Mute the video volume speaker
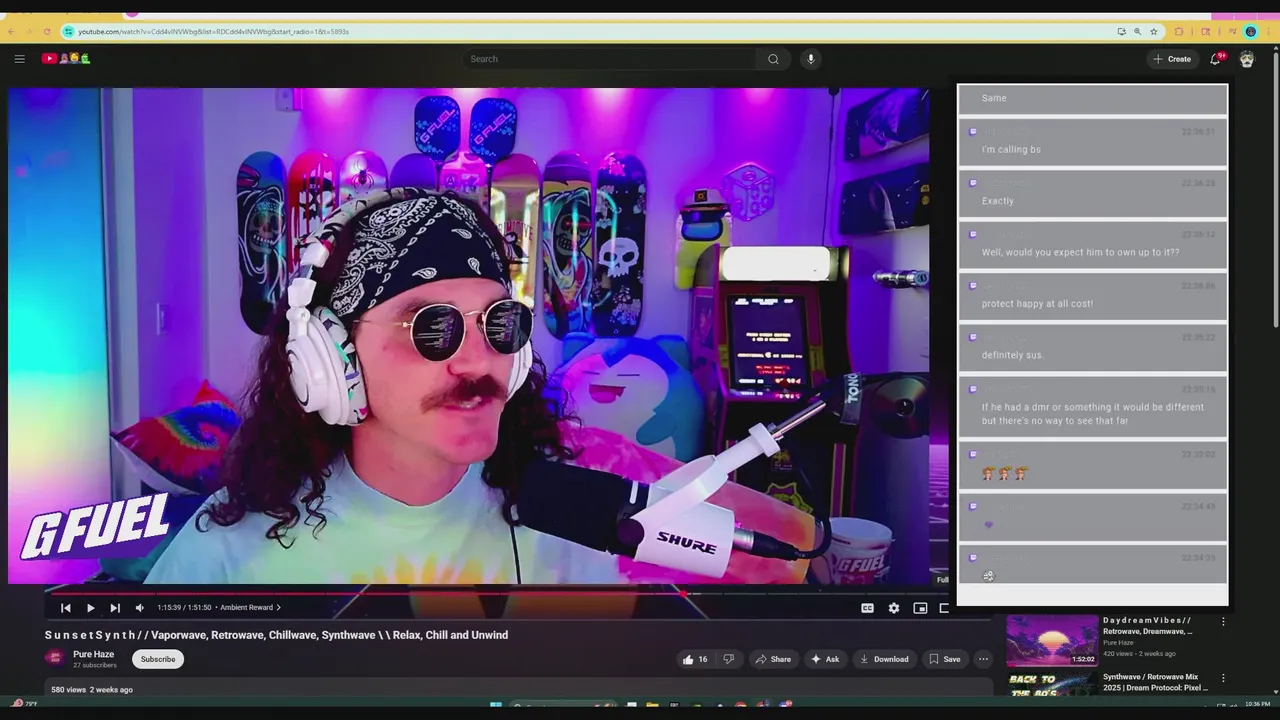This screenshot has height=720, width=1280. [x=140, y=608]
